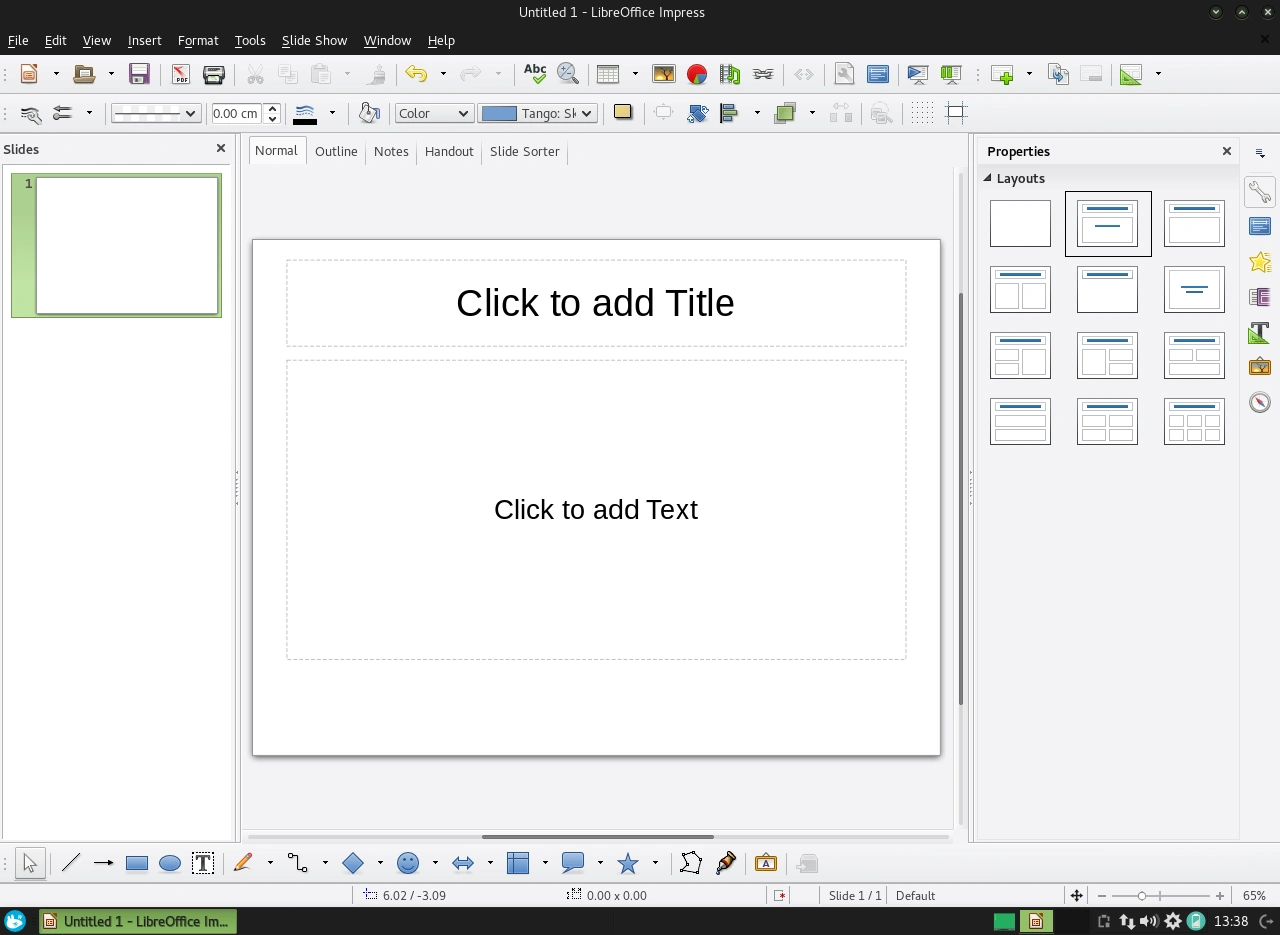Image resolution: width=1280 pixels, height=935 pixels.
Task: Close the Slides panel
Action: coord(220,148)
